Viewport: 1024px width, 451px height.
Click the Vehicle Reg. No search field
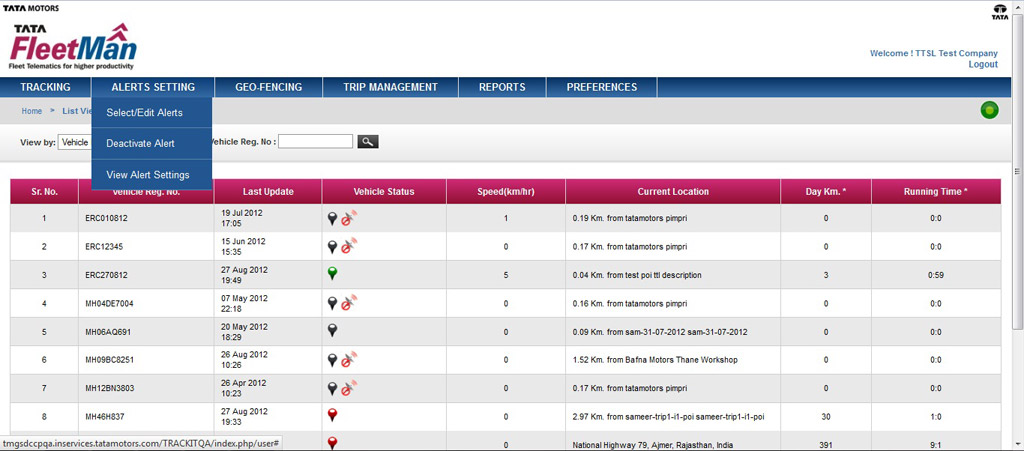pyautogui.click(x=315, y=142)
